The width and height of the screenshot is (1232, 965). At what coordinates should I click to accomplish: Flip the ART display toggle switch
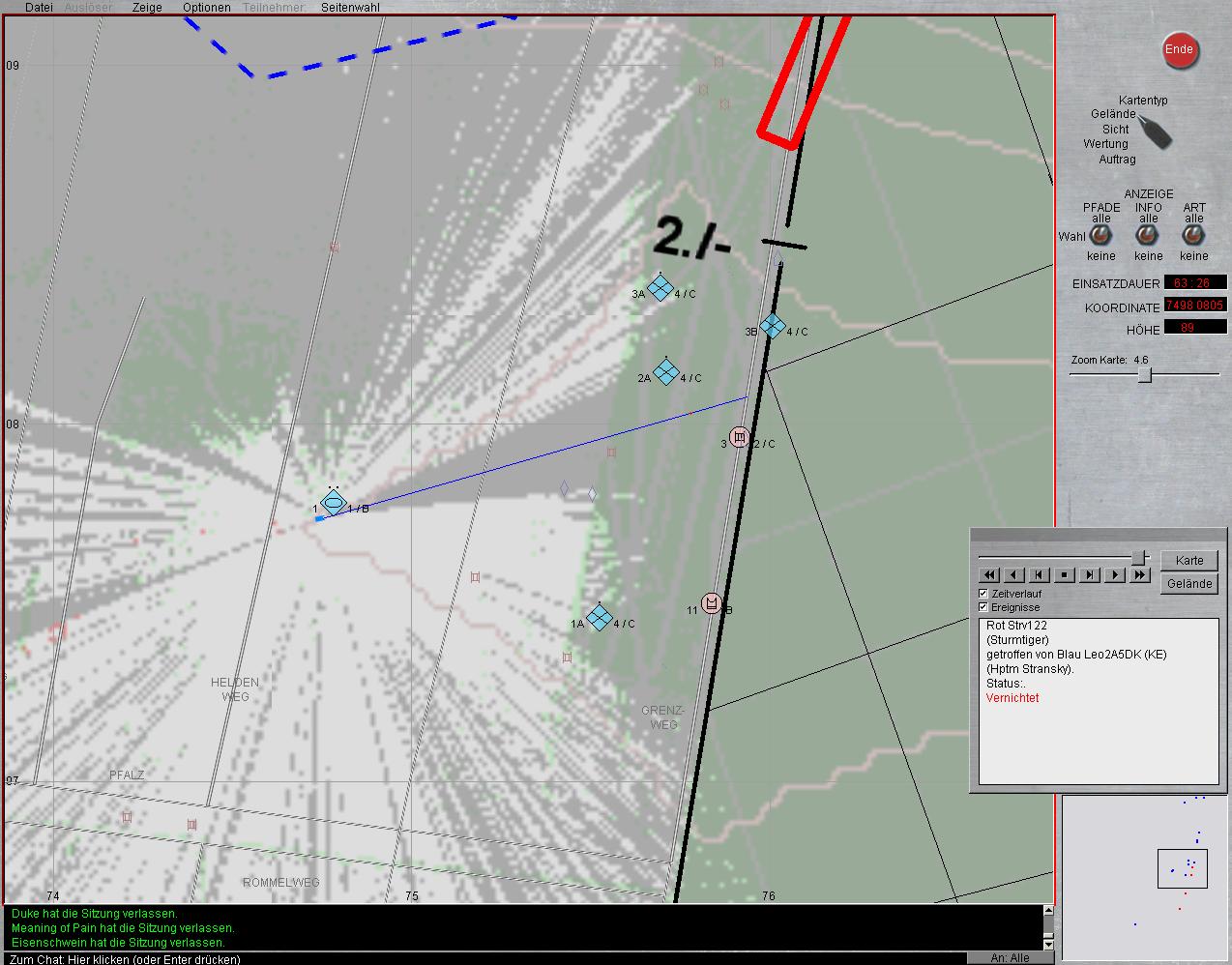pyautogui.click(x=1193, y=236)
